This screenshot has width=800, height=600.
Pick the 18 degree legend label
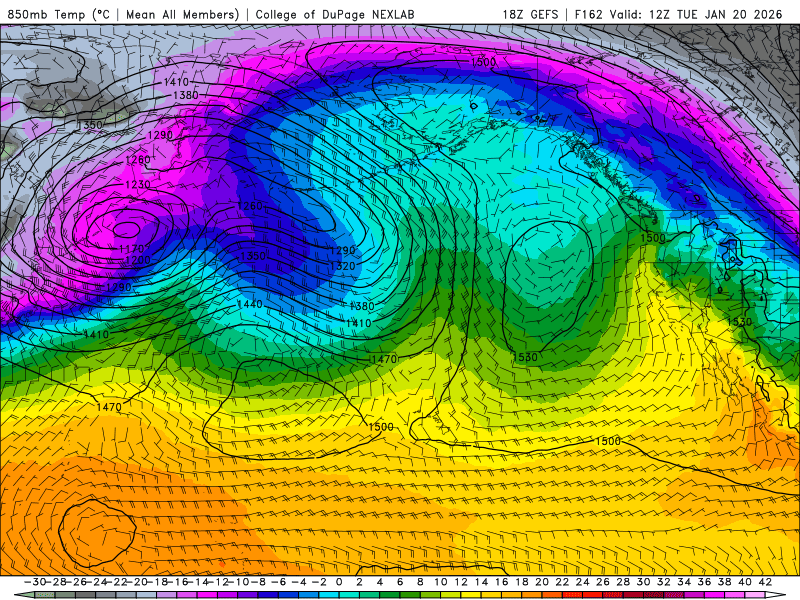click(x=522, y=582)
